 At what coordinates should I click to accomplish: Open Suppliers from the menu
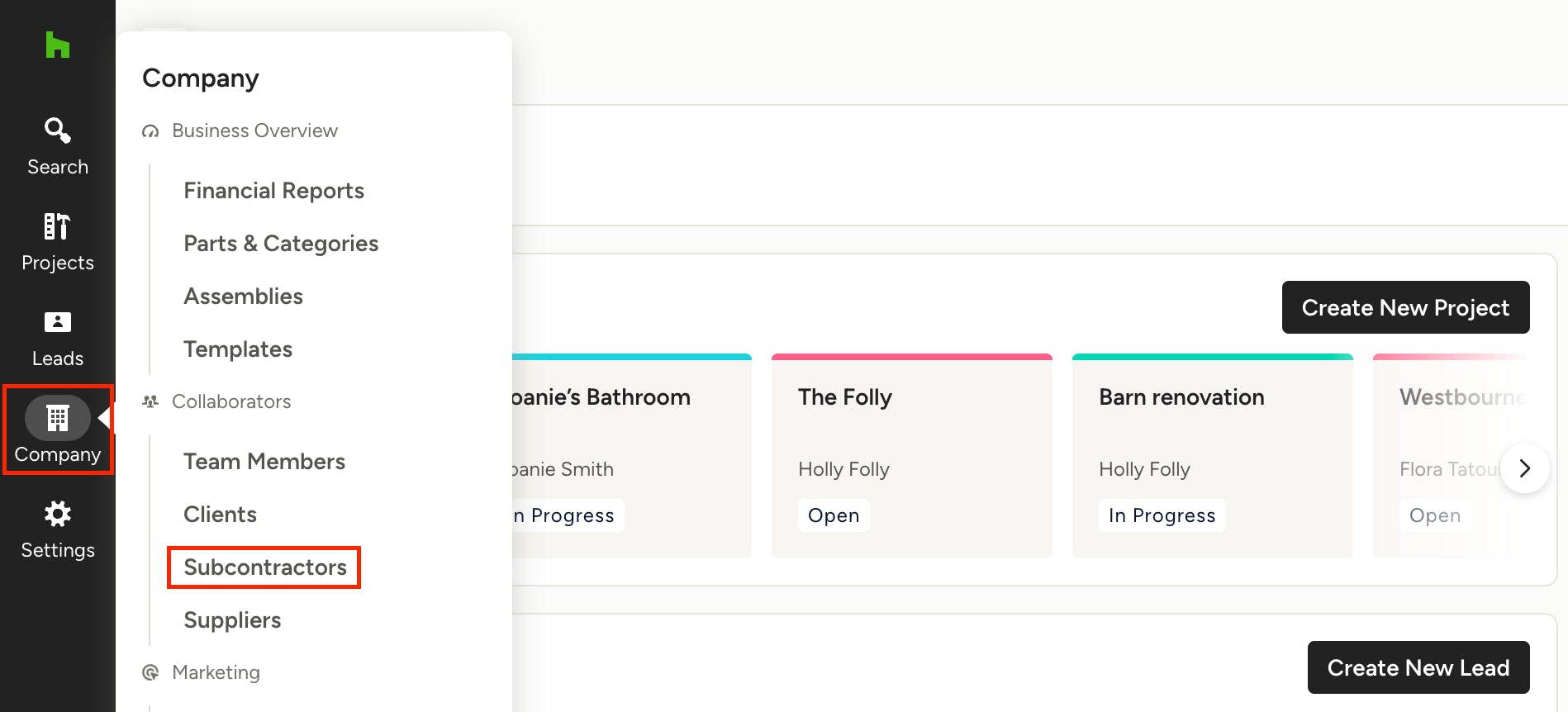(x=233, y=620)
